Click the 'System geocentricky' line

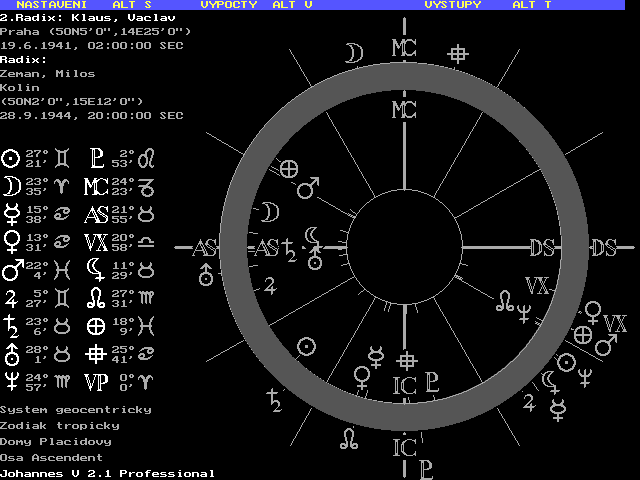pyautogui.click(x=76, y=409)
